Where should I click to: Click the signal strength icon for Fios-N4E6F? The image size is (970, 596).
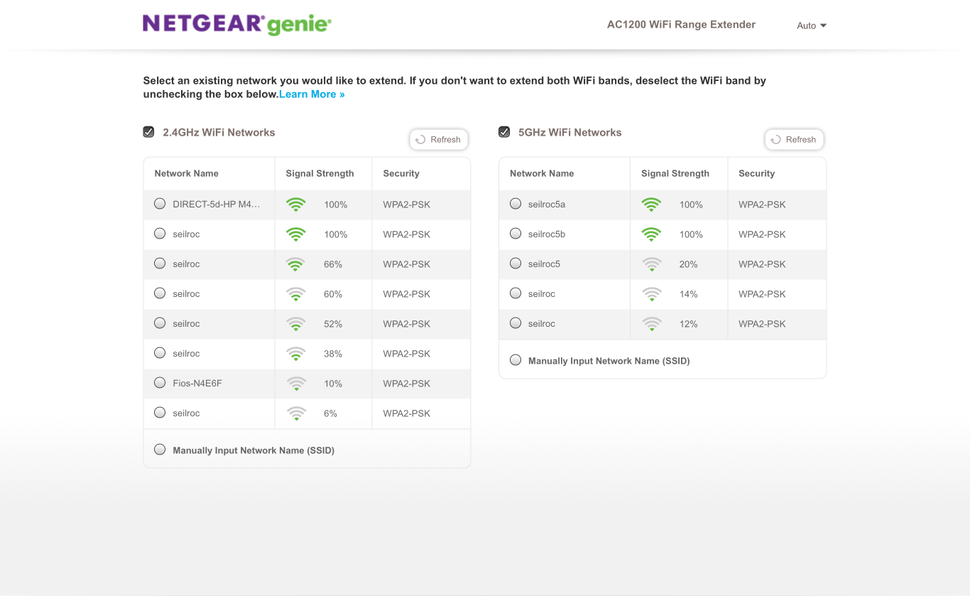point(295,383)
